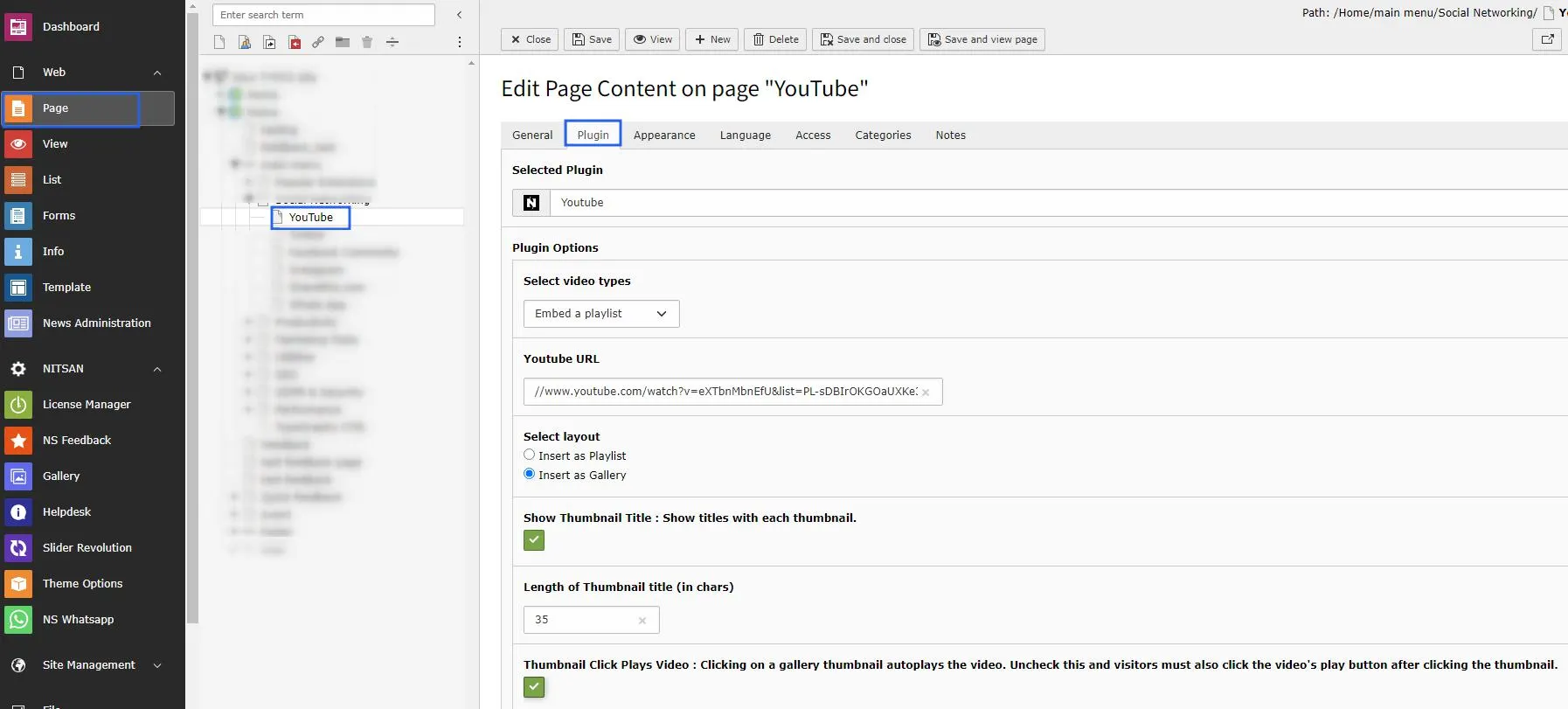Toggle Thumbnail Click Plays Video checkbox
The width and height of the screenshot is (1568, 709).
point(534,687)
